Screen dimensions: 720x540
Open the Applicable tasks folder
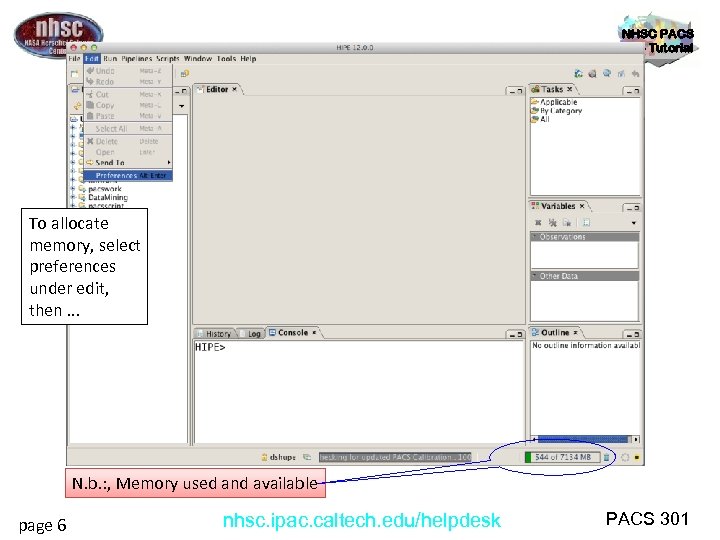[x=554, y=102]
